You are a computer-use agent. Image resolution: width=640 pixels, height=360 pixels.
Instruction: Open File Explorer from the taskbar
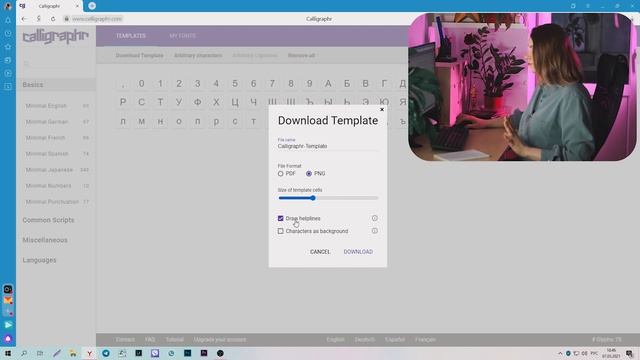[73, 353]
